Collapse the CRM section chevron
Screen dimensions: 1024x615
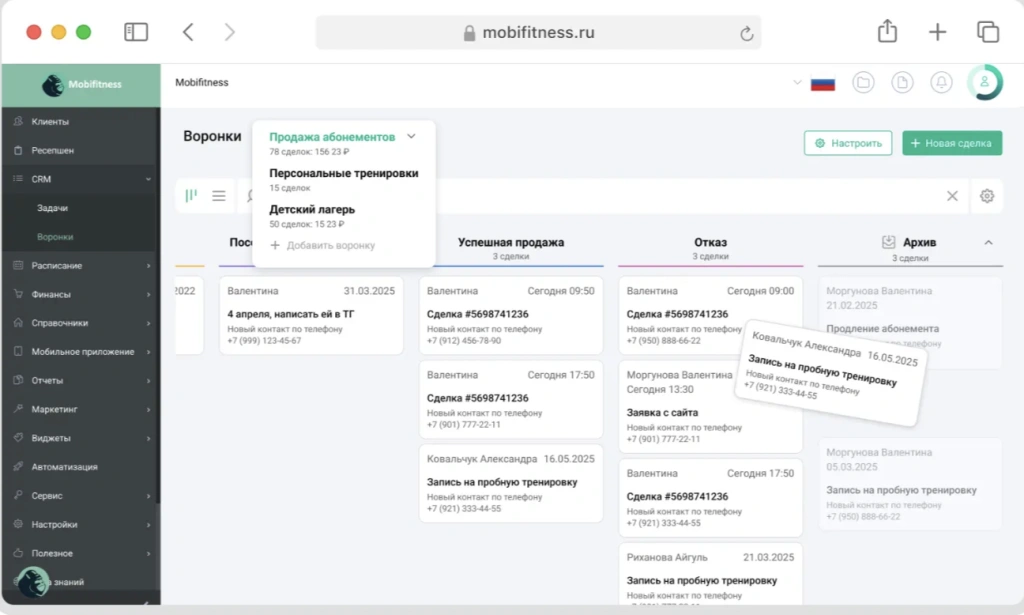click(150, 178)
